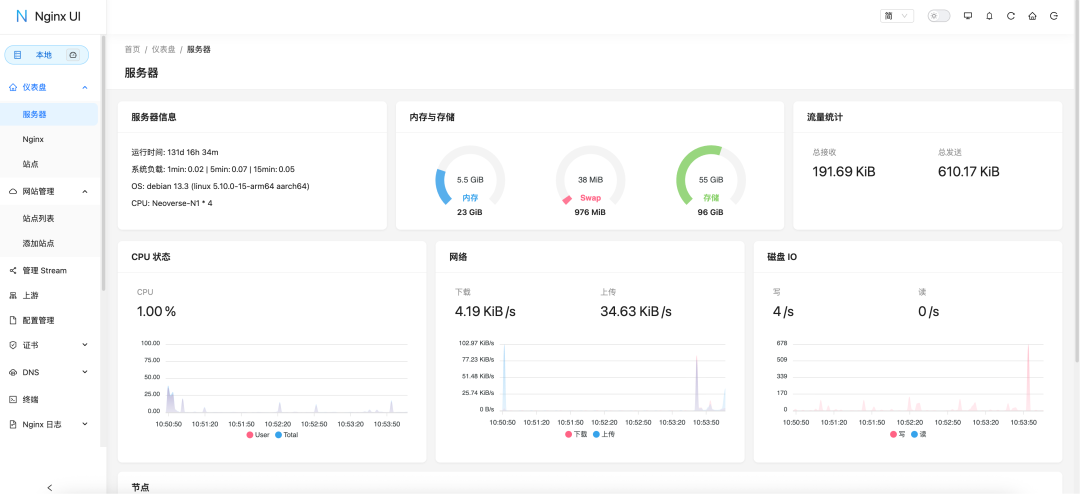Click 首页 breadcrumb link
This screenshot has width=1080, height=494.
point(132,49)
